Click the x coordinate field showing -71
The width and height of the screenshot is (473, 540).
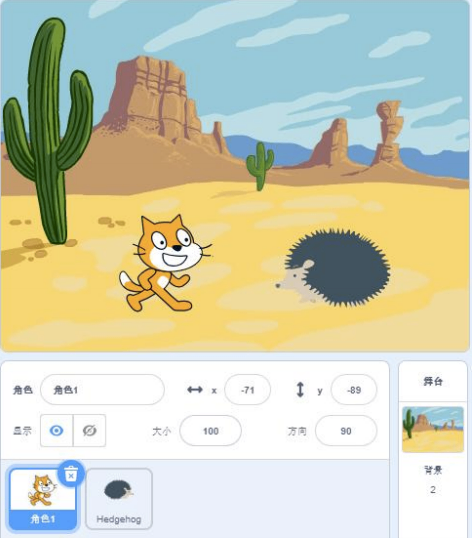pos(247,390)
